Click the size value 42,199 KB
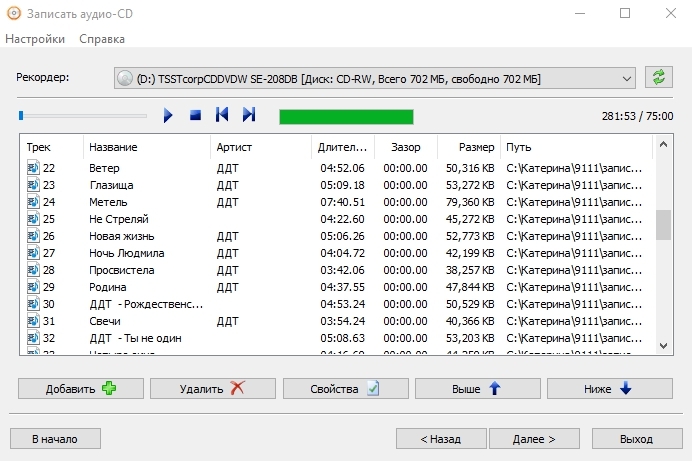692x461 pixels. 470,253
